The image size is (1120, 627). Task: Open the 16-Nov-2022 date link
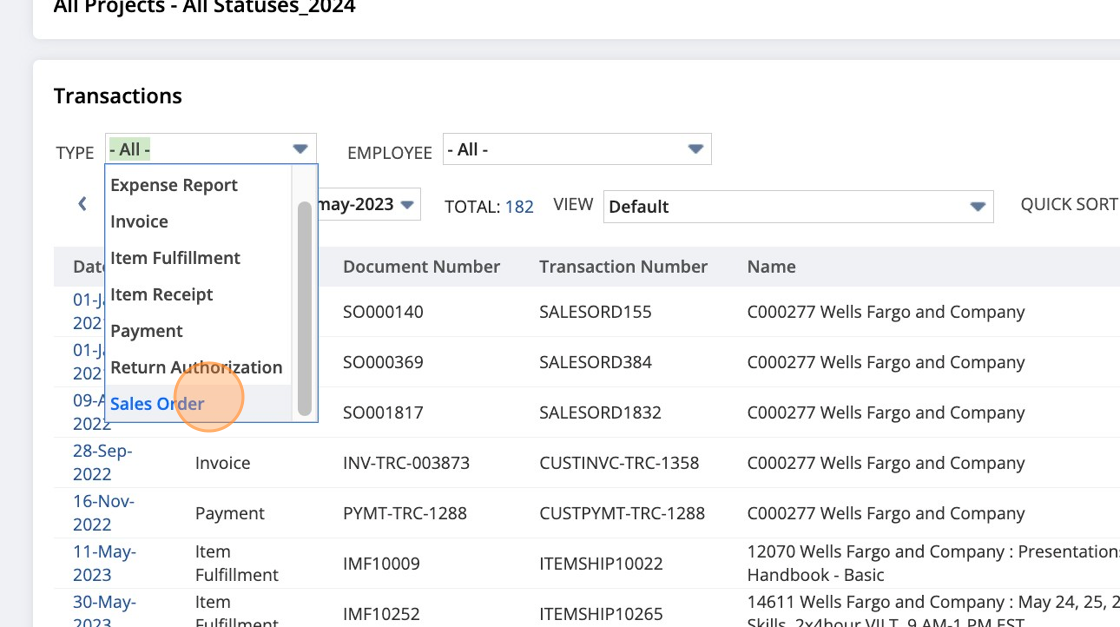coord(104,513)
